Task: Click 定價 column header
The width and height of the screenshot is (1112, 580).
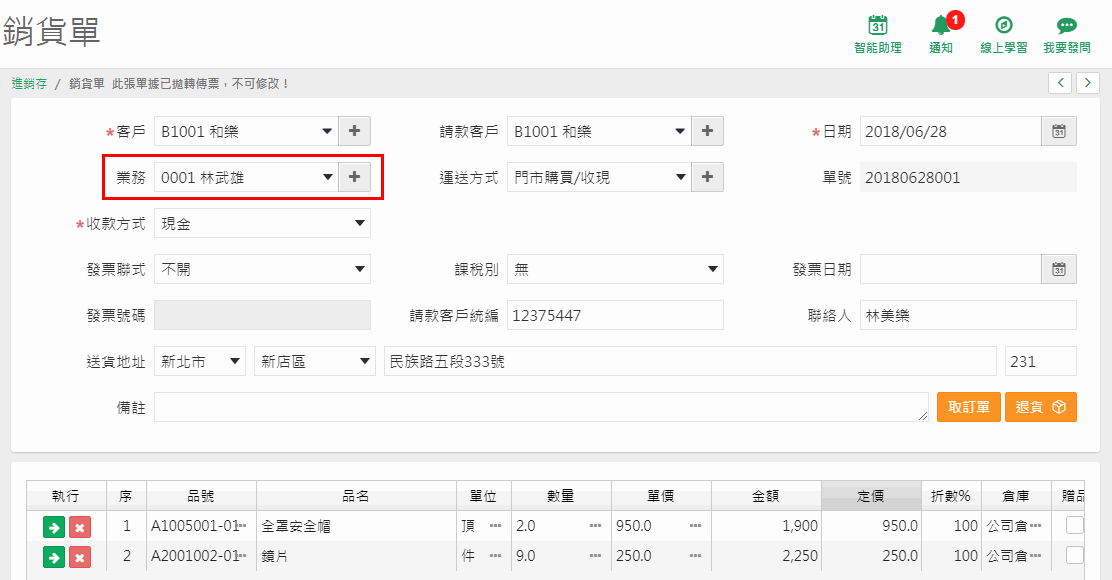Action: point(871,496)
